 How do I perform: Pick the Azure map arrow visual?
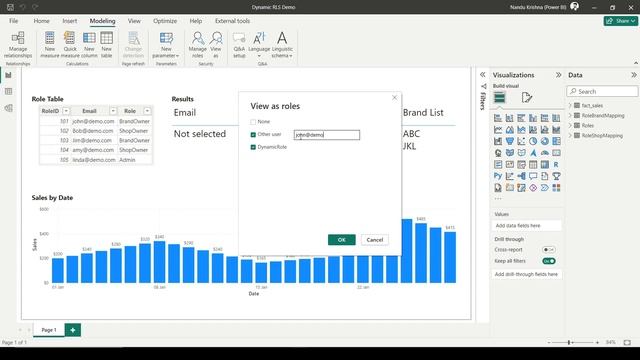coord(533,153)
